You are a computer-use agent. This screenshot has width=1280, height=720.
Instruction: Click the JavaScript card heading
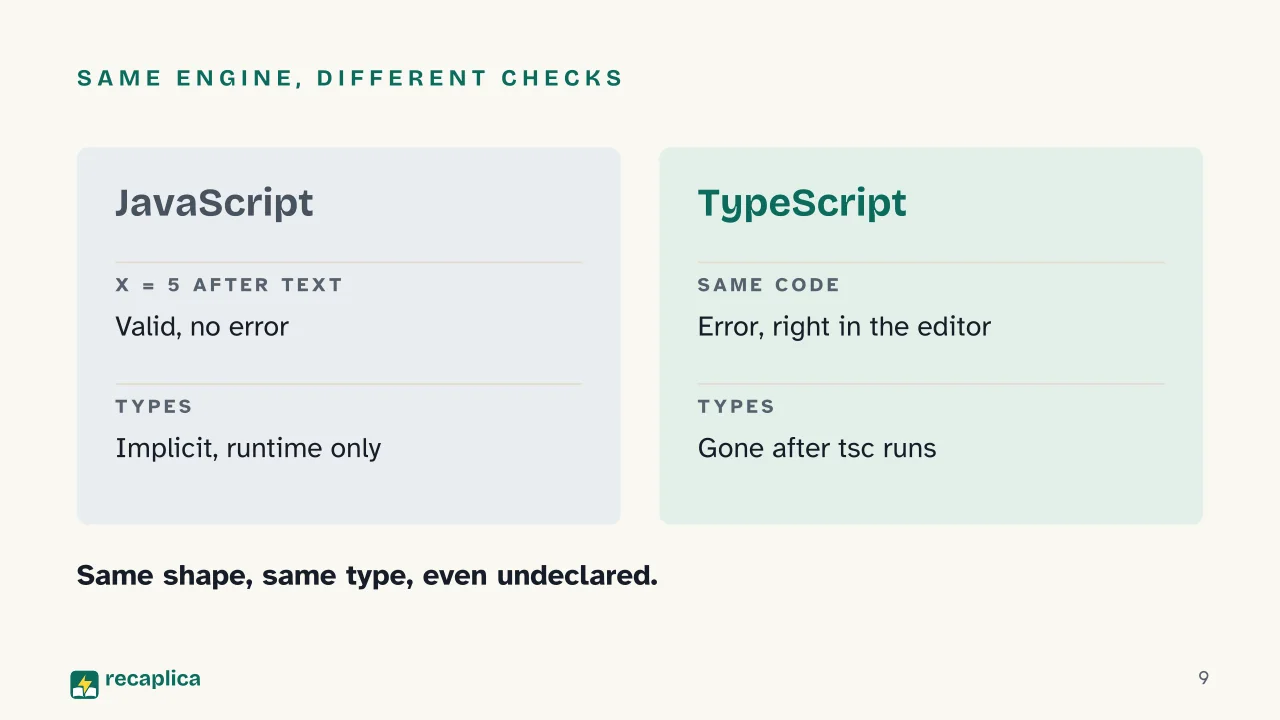[214, 203]
